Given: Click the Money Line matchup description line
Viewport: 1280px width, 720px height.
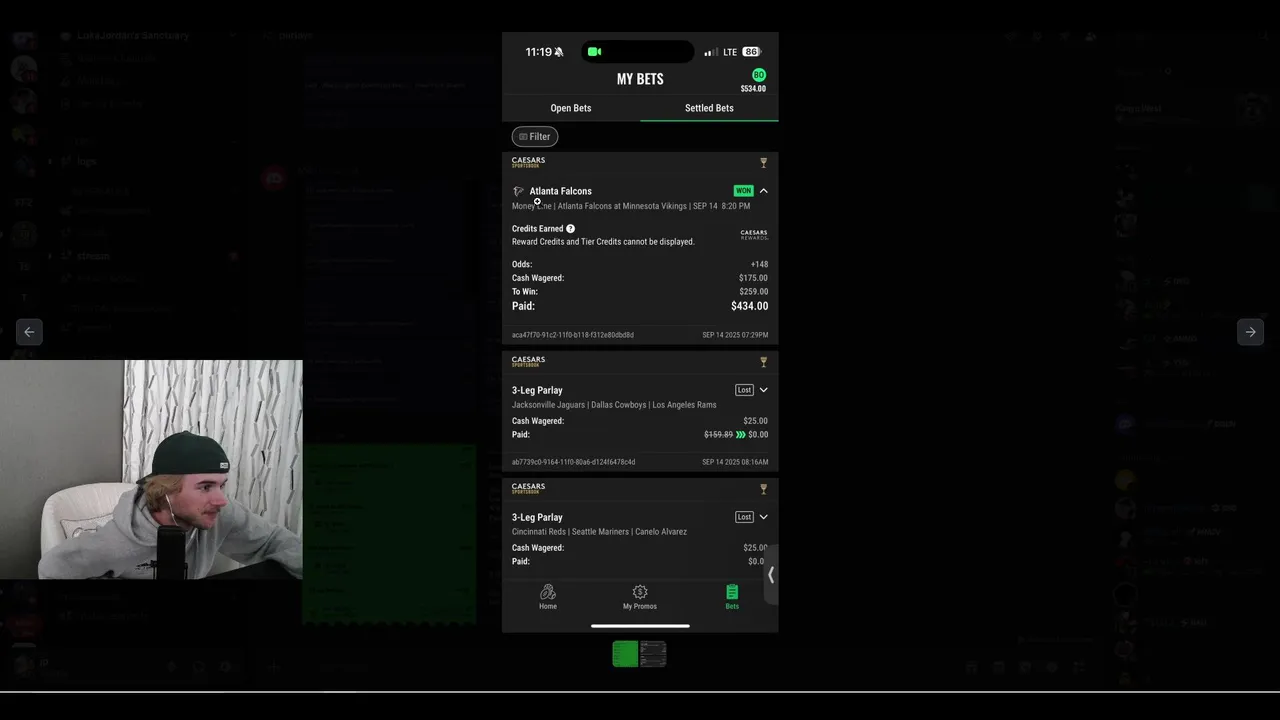Looking at the screenshot, I should pyautogui.click(x=631, y=206).
